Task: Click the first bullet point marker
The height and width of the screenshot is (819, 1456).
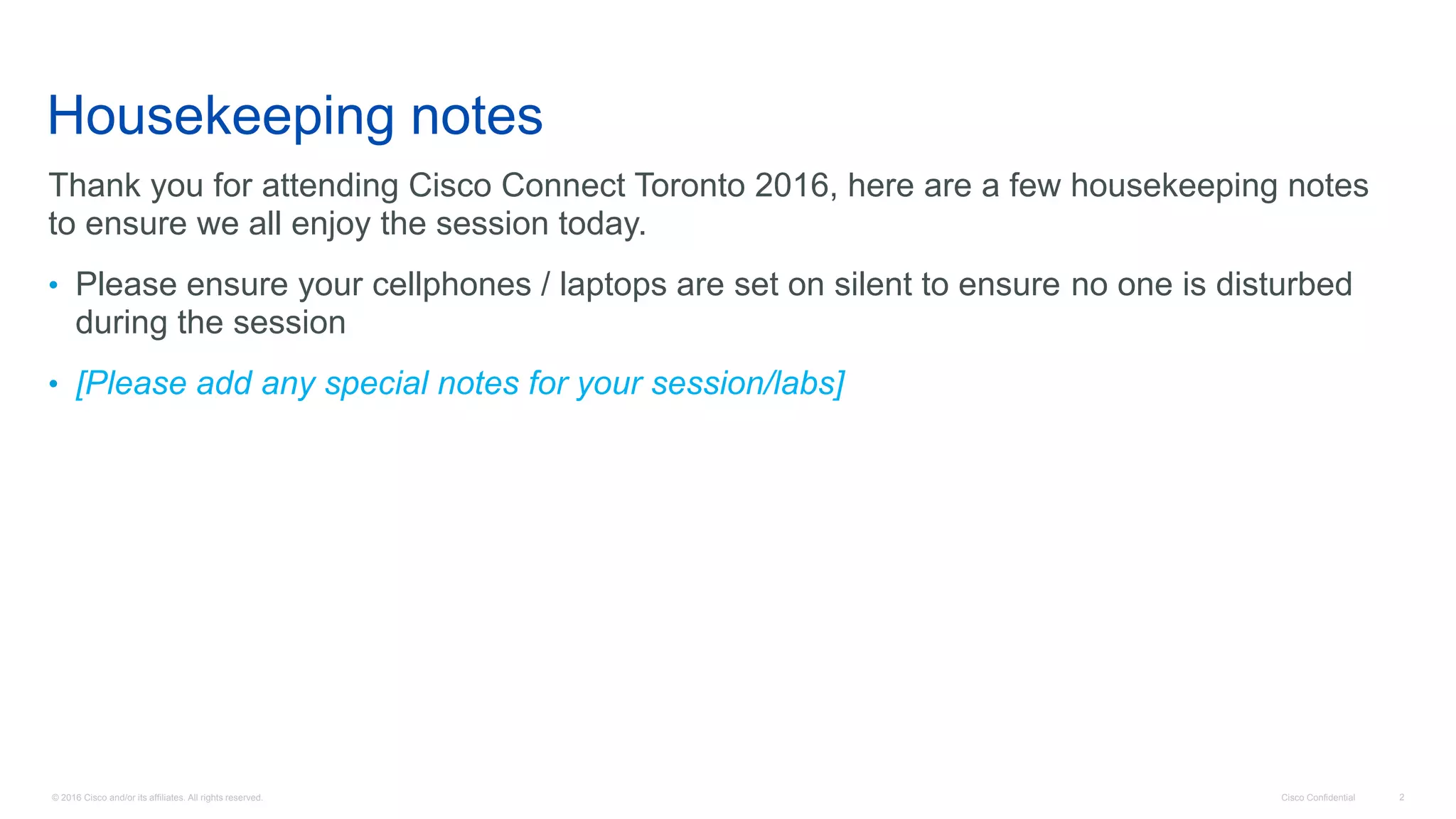Action: (x=53, y=285)
